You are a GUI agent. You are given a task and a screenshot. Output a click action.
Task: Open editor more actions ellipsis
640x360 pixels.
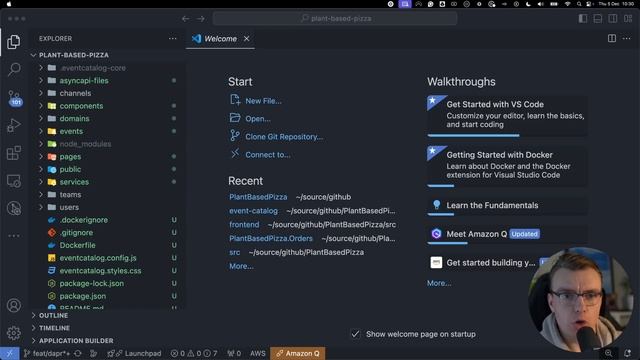627,38
